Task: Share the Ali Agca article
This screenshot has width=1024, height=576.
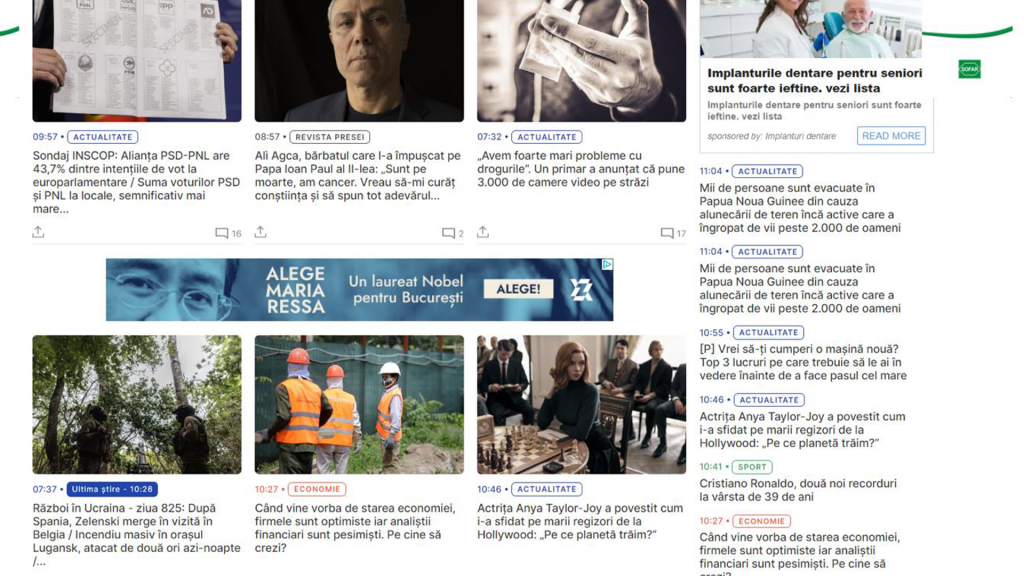Action: tap(261, 232)
